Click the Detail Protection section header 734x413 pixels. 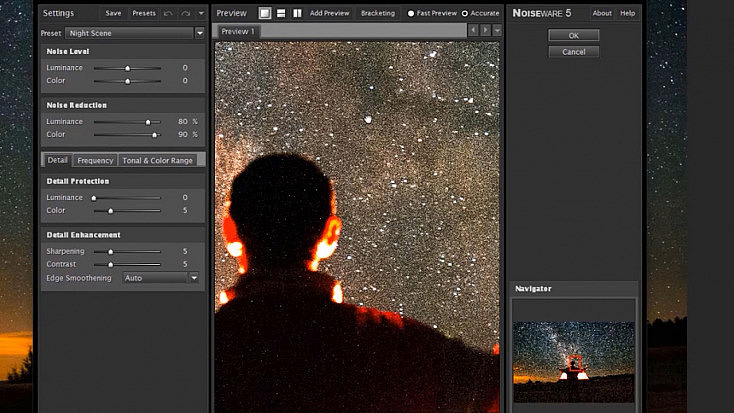coord(78,181)
